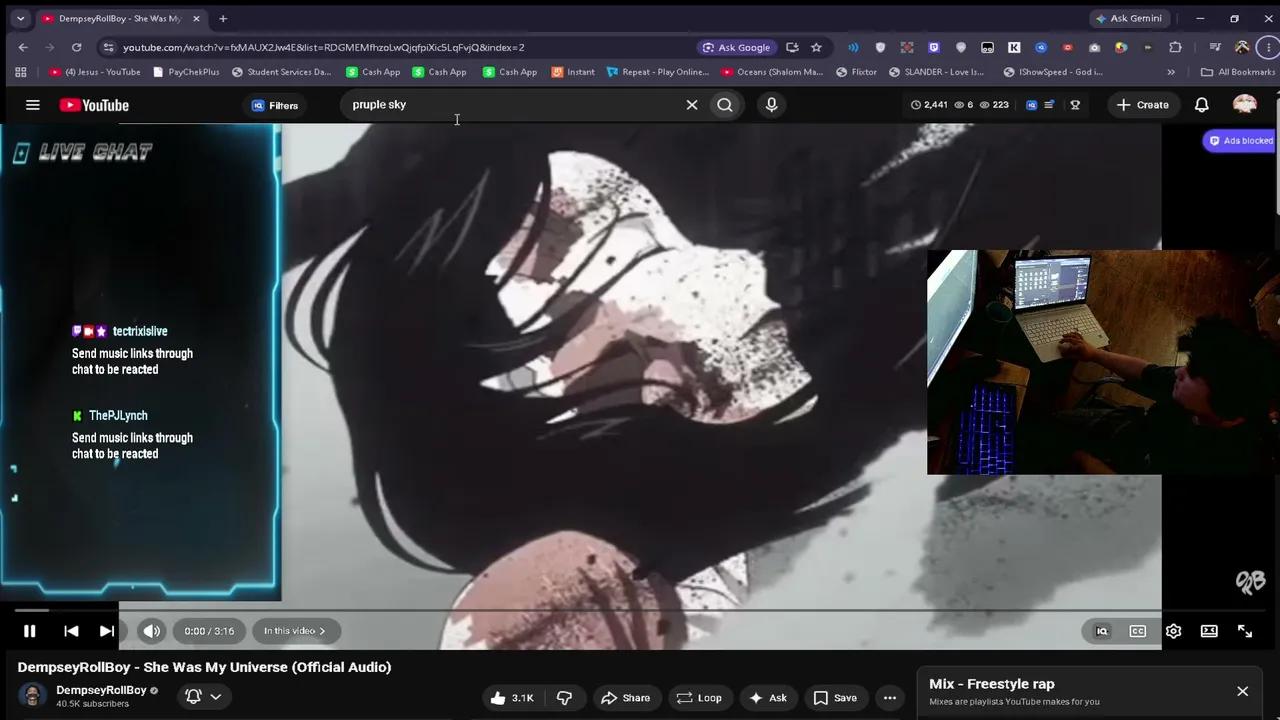
Task: Open the 'Jesus - YouTube' bookmark
Action: 95,72
